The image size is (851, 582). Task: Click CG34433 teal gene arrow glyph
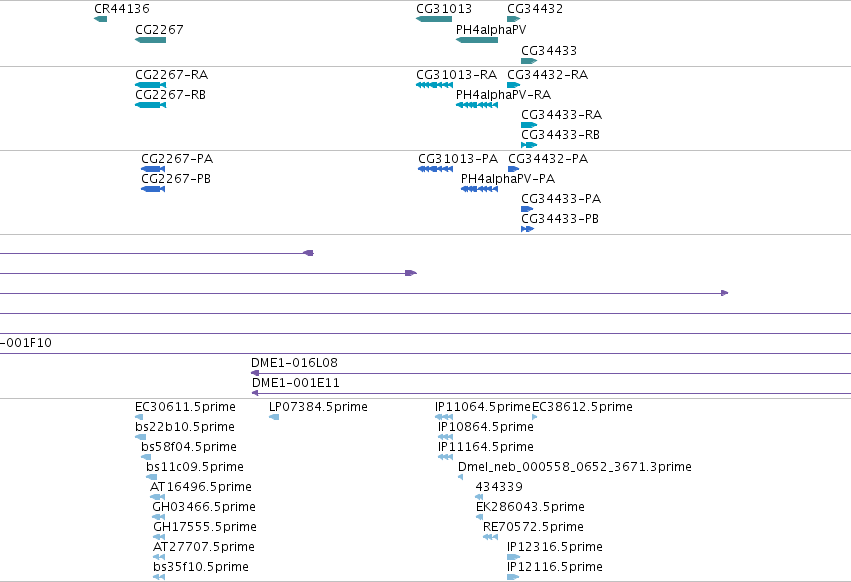coord(529,61)
